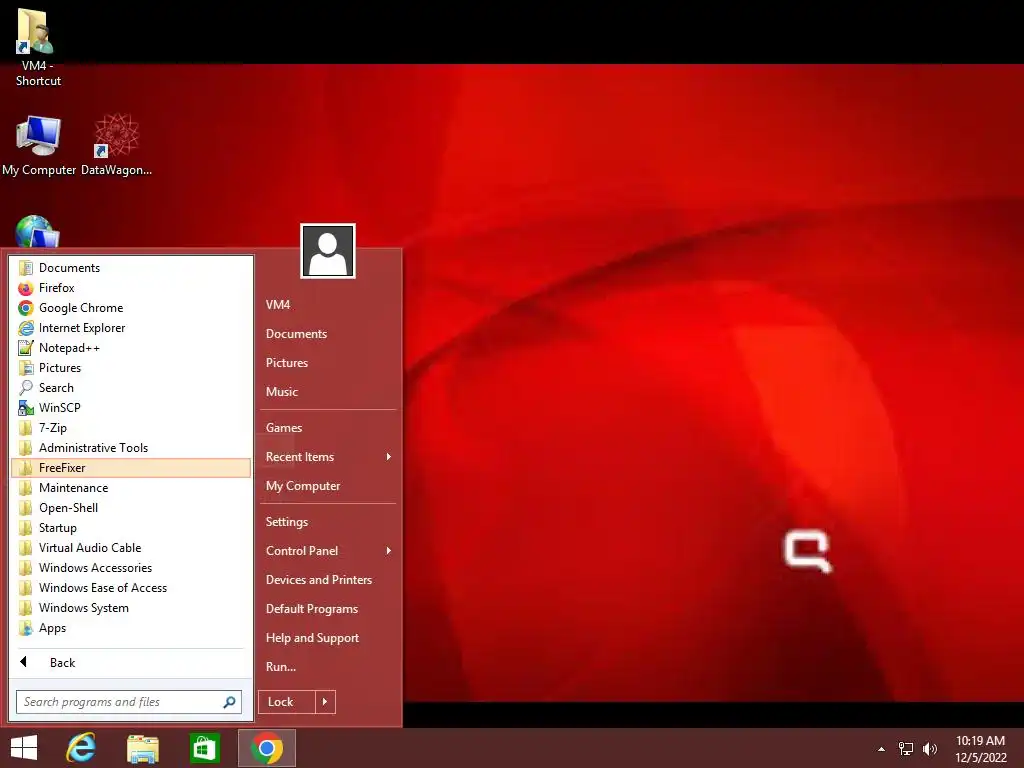
Task: Select the DataWagon desktop shortcut icon
Action: point(116,145)
